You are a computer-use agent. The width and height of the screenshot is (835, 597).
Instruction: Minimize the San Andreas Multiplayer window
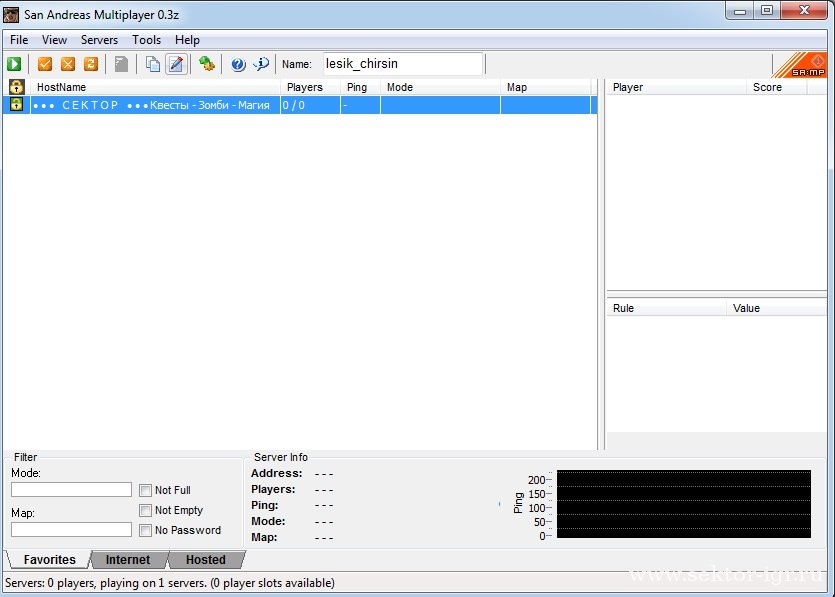click(x=740, y=11)
